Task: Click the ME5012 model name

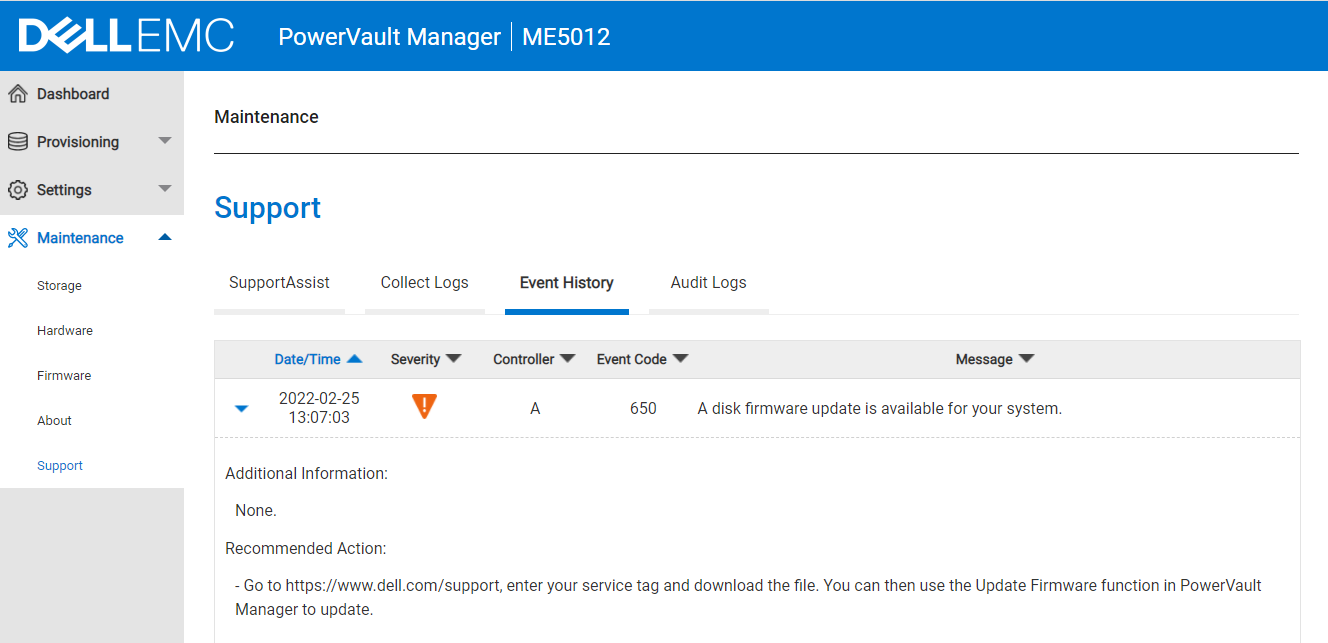Action: click(566, 37)
